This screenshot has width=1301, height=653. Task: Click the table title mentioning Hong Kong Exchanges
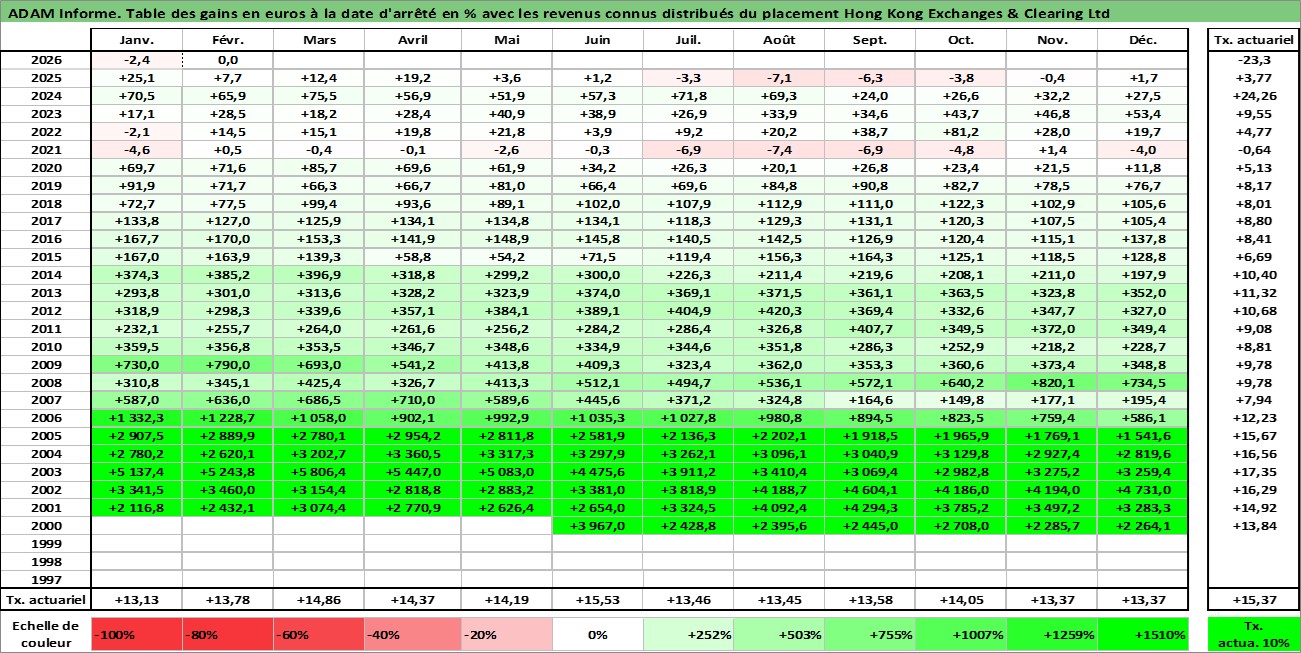click(x=558, y=14)
